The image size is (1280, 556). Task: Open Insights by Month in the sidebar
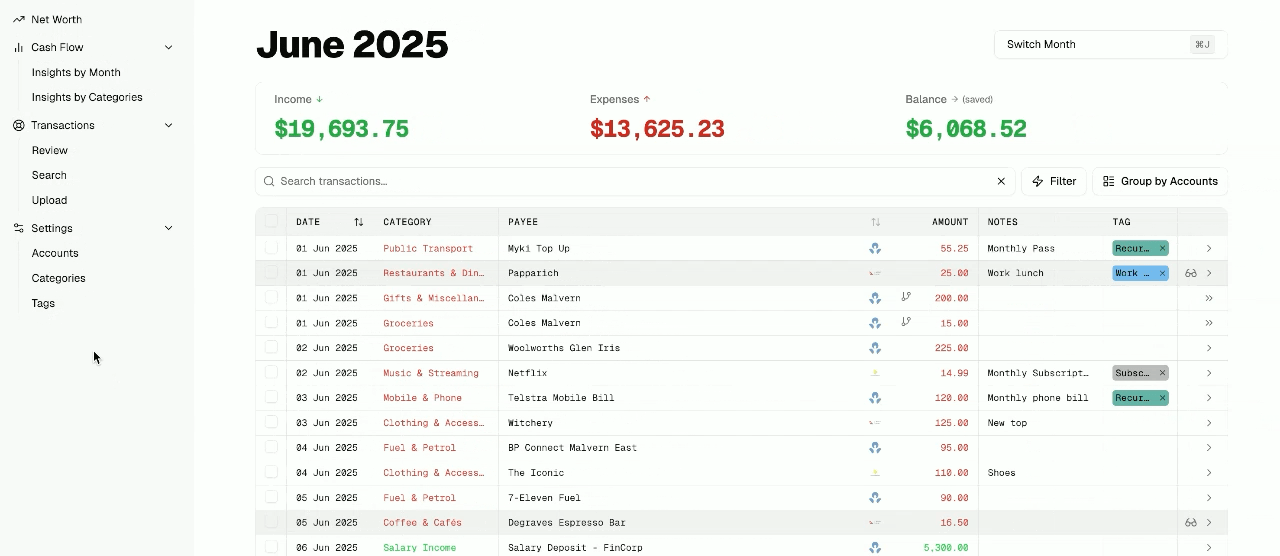coord(76,72)
